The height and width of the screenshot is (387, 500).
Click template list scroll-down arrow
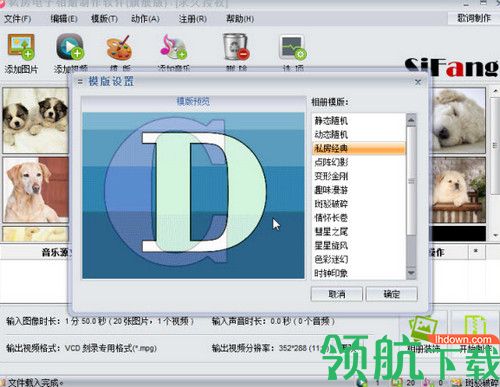[x=411, y=273]
